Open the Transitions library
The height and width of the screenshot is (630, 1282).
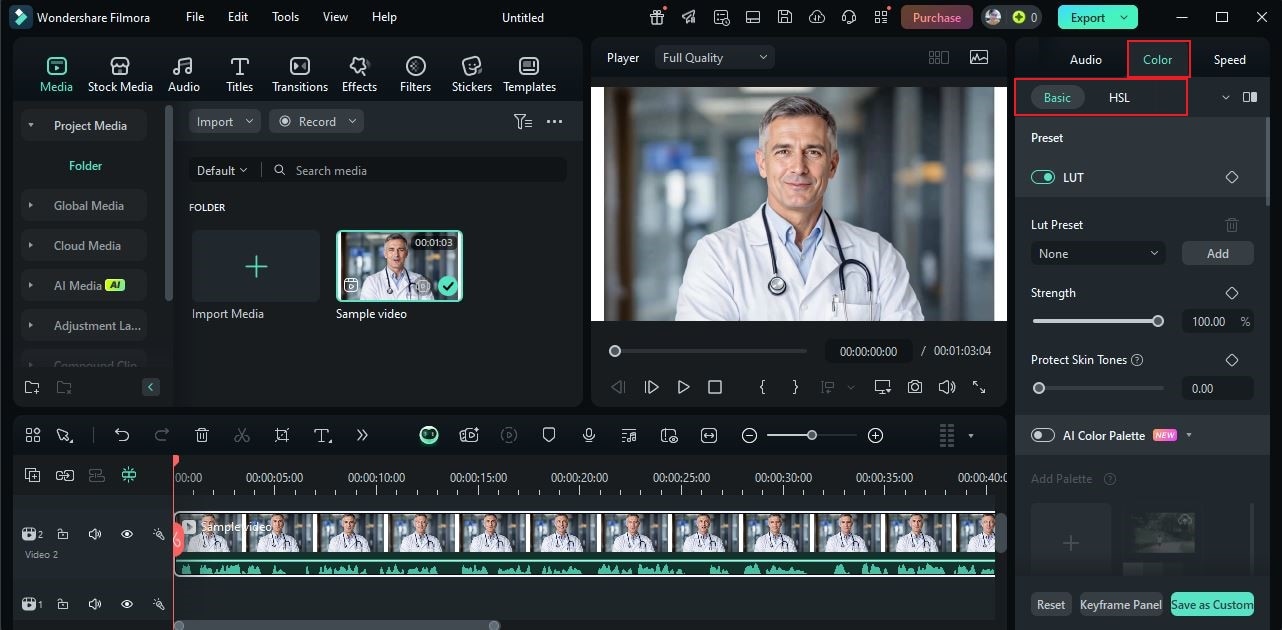(x=299, y=74)
